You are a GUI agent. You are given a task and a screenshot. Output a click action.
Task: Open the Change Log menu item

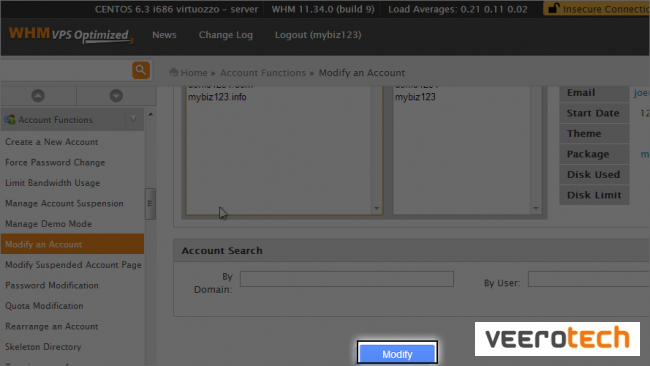226,35
